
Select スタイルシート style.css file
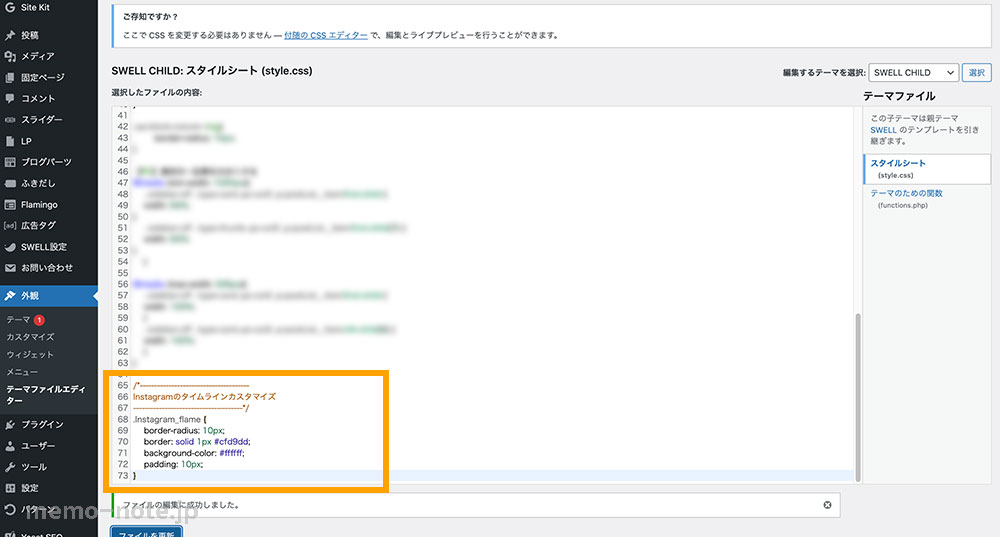pyautogui.click(x=927, y=168)
